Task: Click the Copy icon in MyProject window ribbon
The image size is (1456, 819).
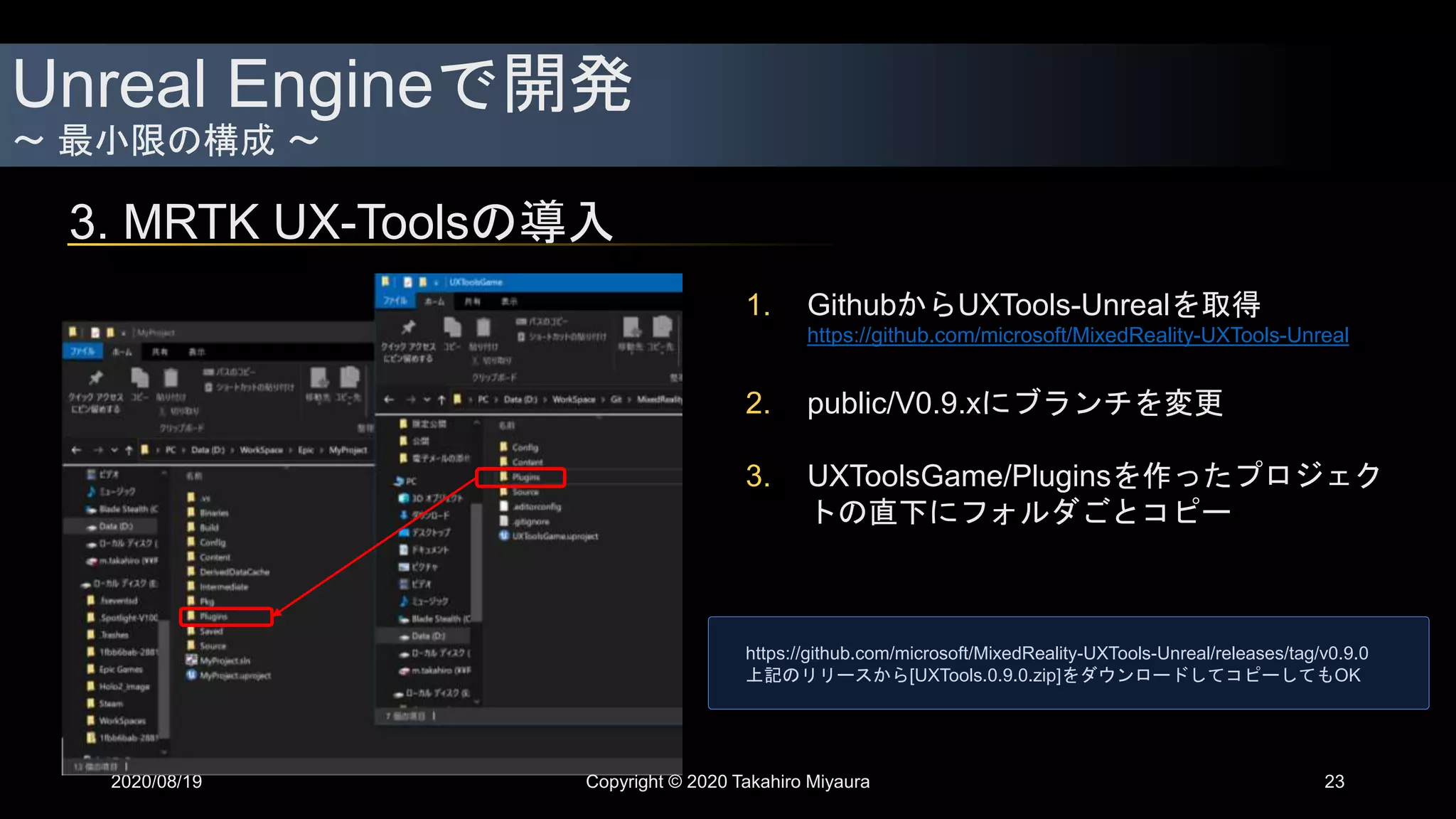Action: (x=140, y=378)
